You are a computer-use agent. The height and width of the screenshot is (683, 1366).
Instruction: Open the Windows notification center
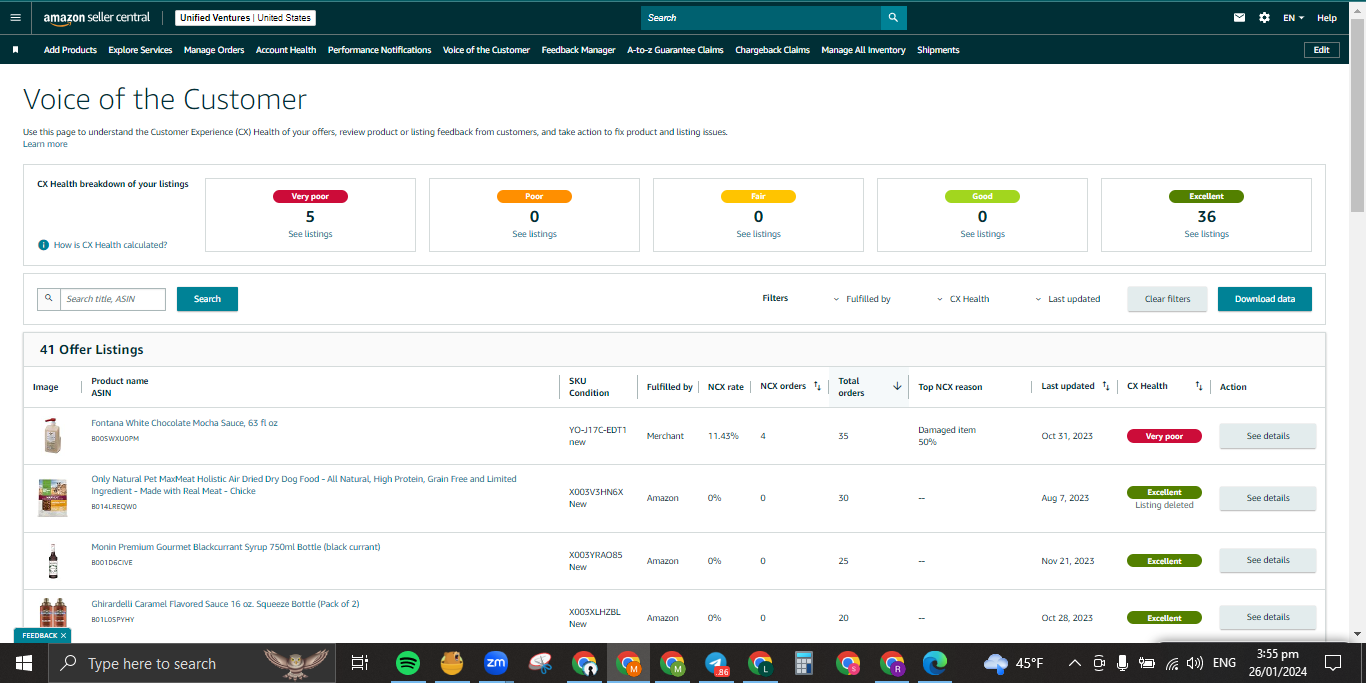click(x=1333, y=663)
